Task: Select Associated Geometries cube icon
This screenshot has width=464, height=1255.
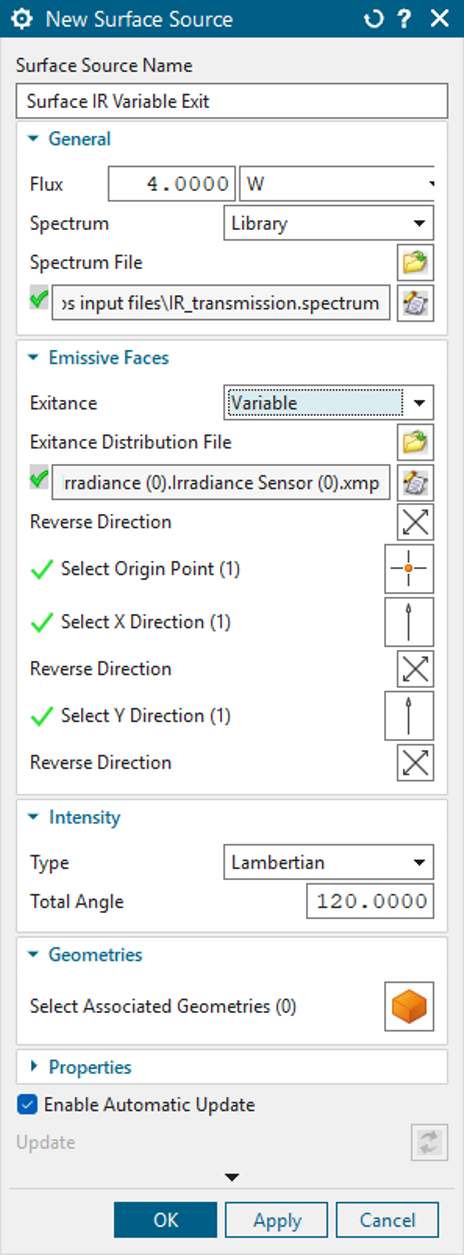Action: (410, 1006)
